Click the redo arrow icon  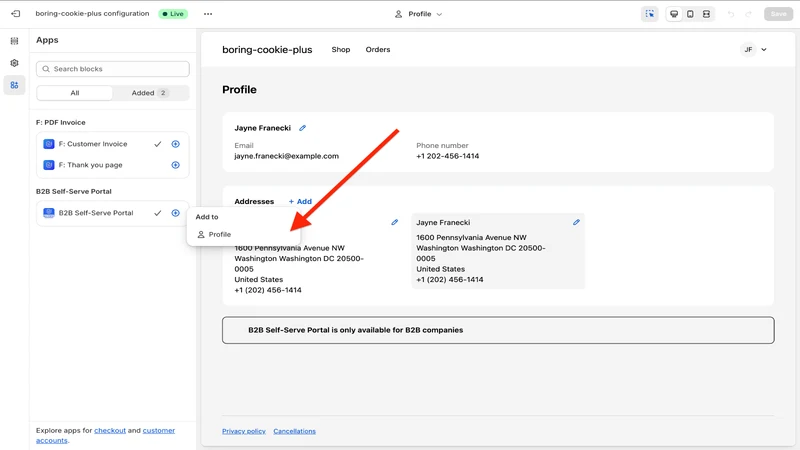coord(748,14)
